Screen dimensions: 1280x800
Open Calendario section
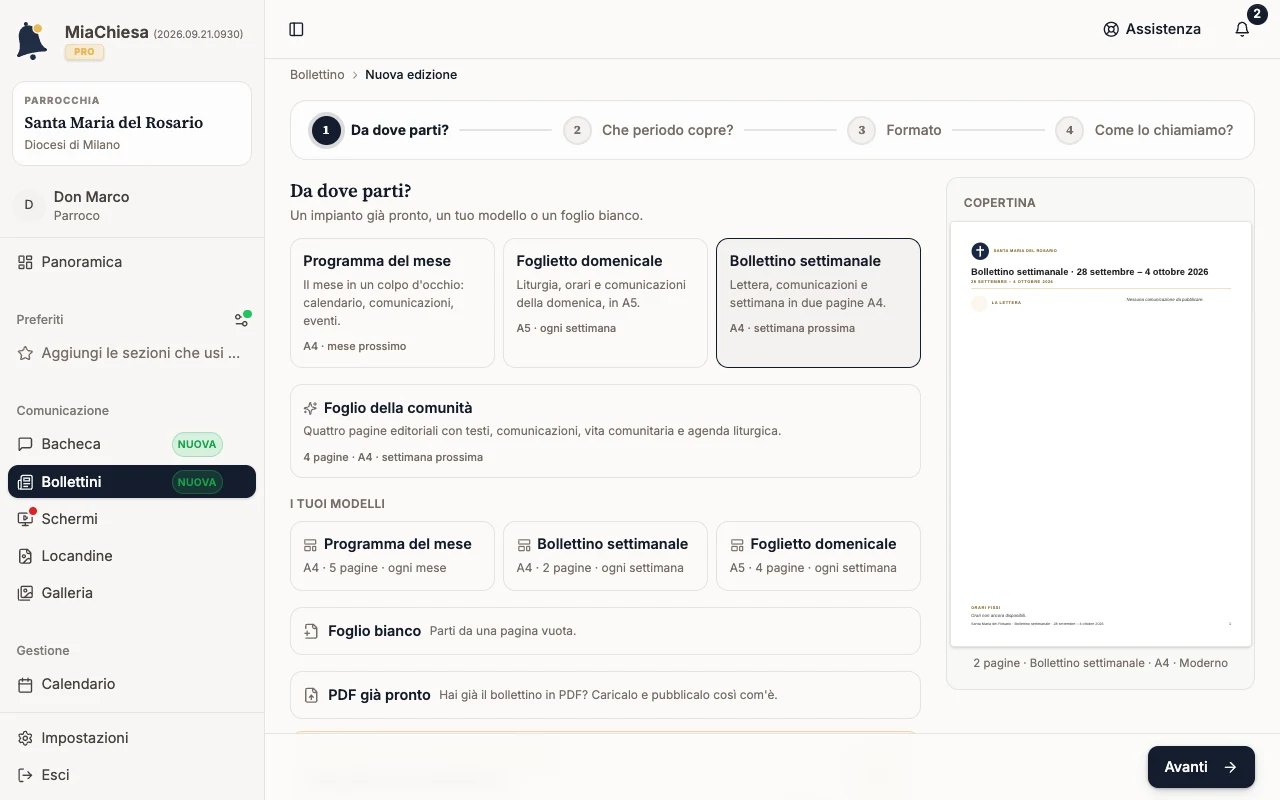pos(132,684)
